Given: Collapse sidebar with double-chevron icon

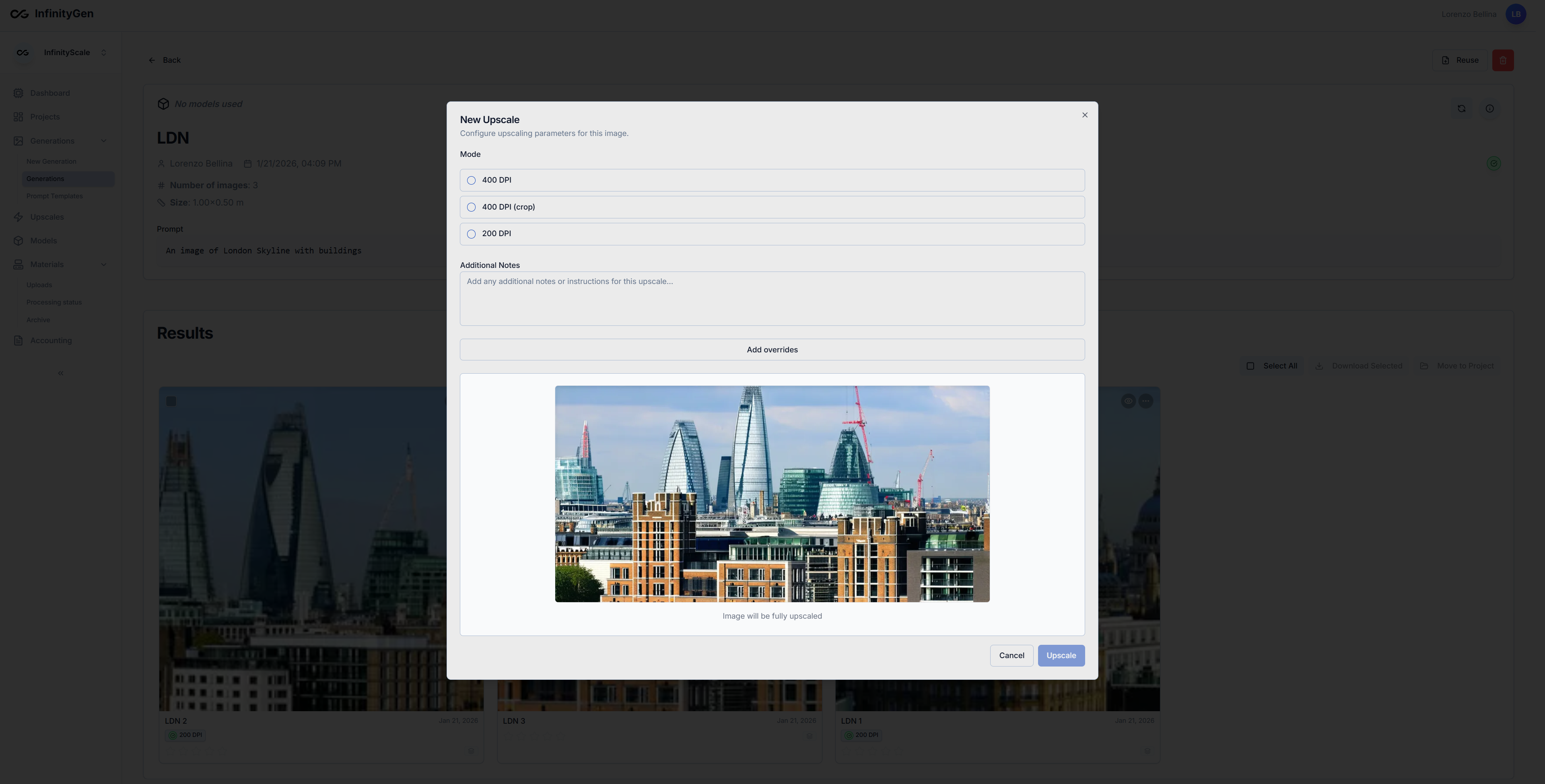Looking at the screenshot, I should pos(61,373).
